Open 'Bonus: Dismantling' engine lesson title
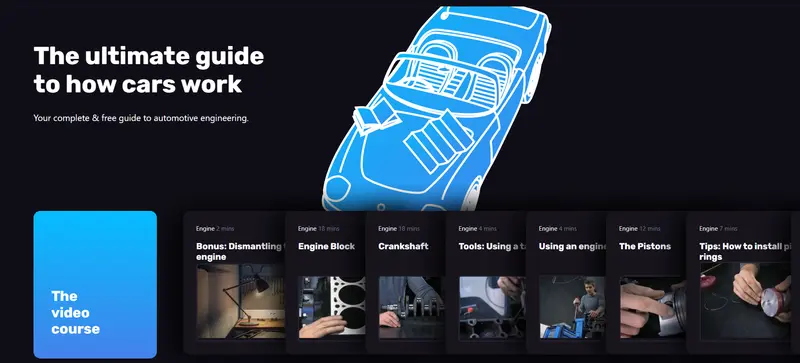The image size is (800, 363). [x=240, y=251]
